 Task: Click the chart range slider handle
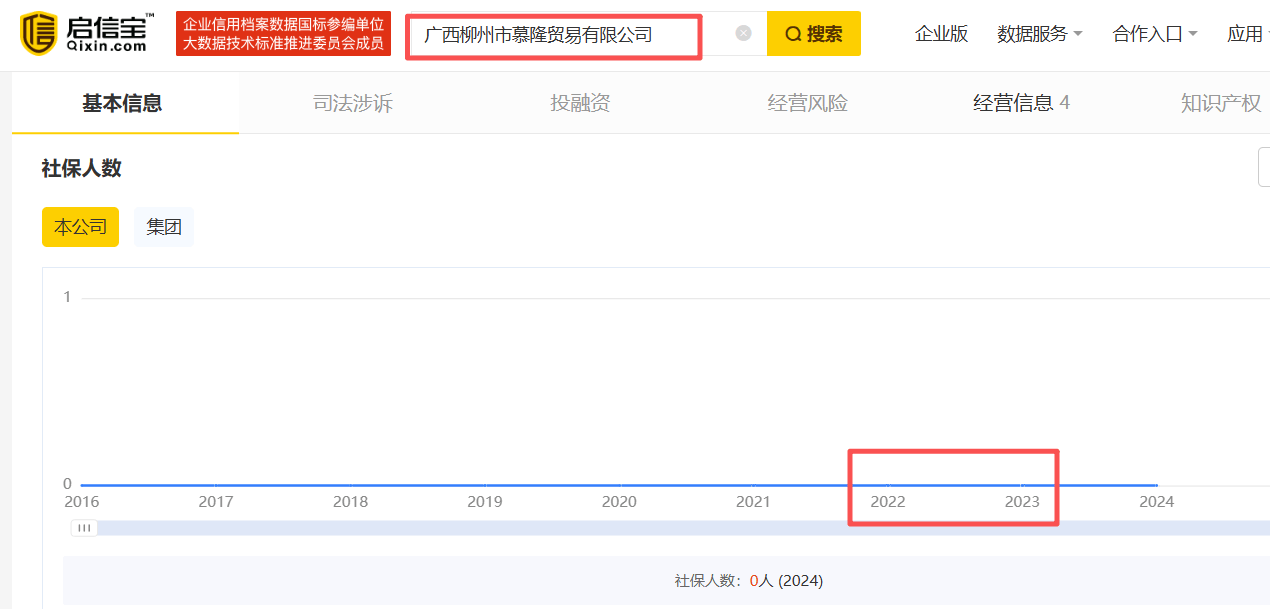coord(84,528)
